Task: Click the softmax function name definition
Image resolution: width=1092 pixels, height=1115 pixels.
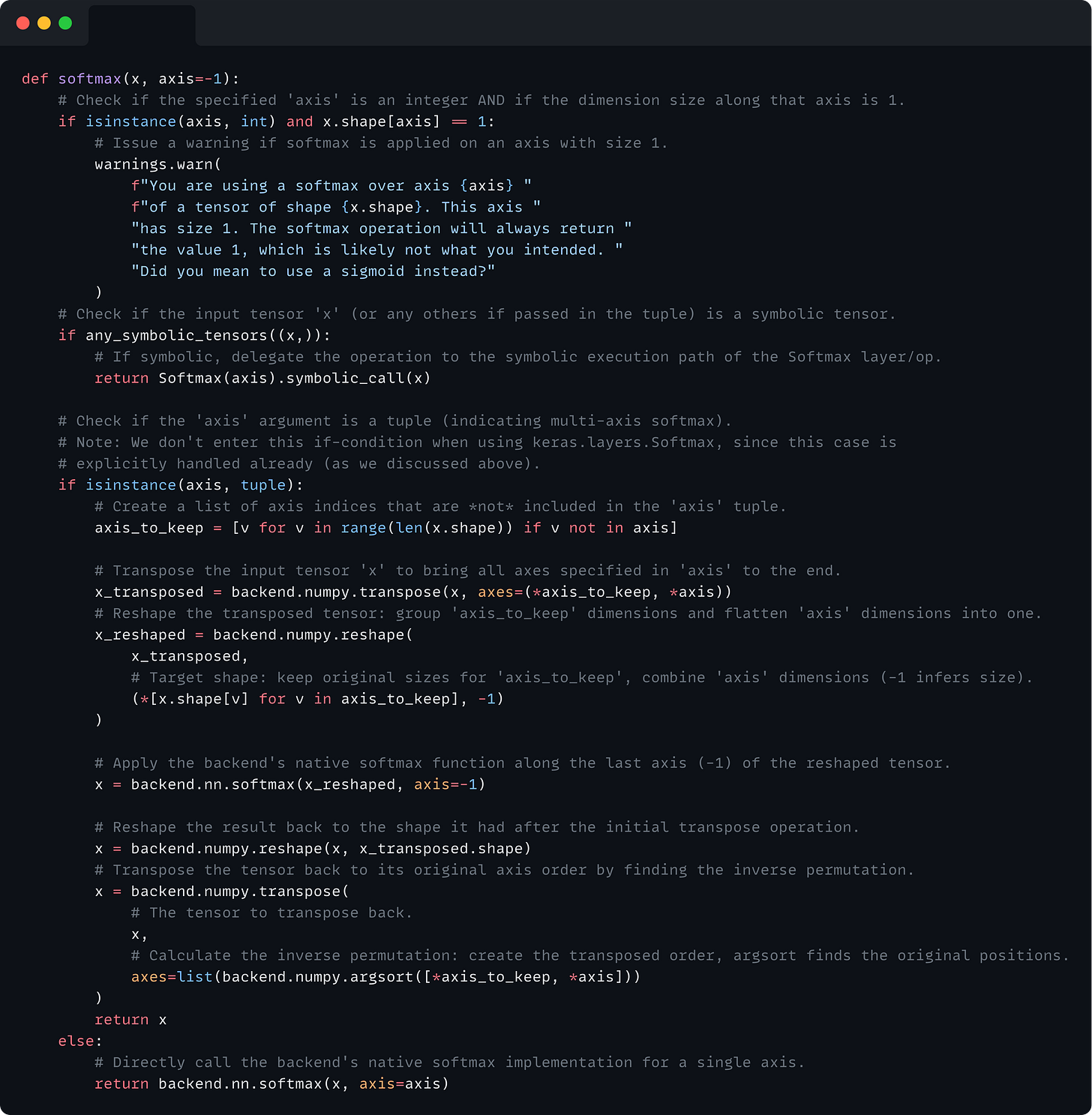Action: pyautogui.click(x=89, y=78)
